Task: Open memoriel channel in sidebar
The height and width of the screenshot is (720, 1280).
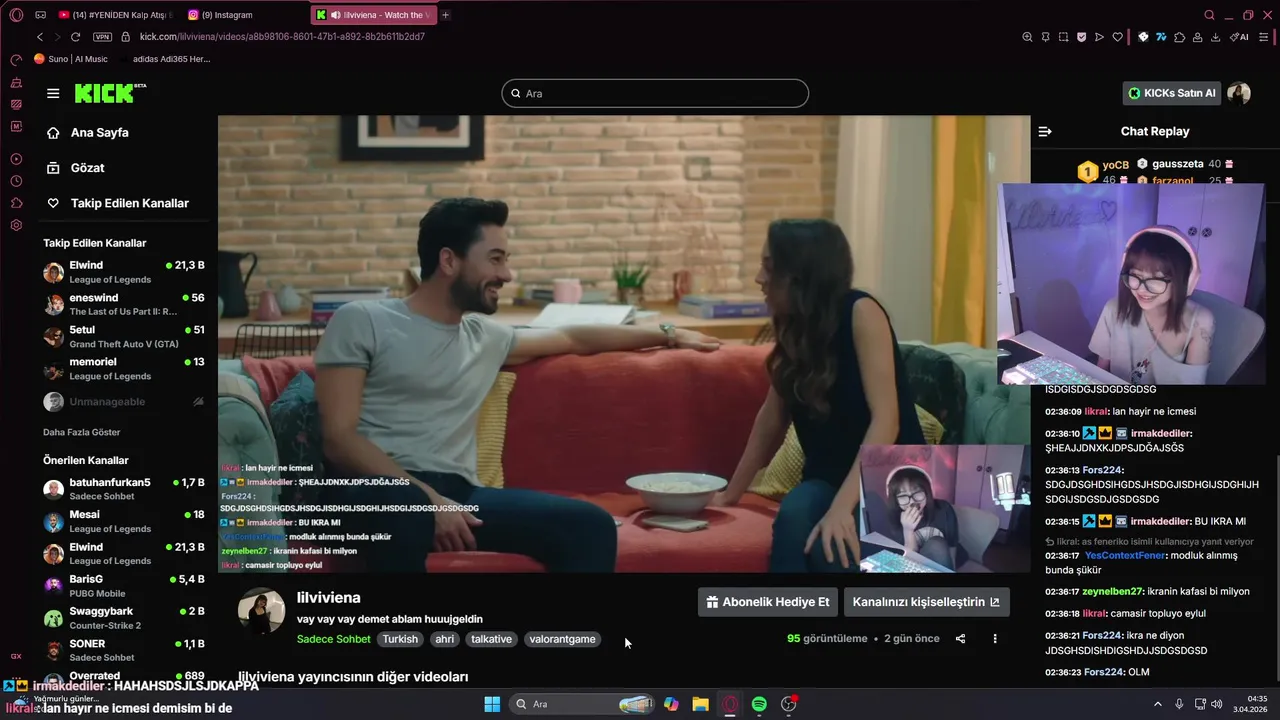Action: point(125,368)
